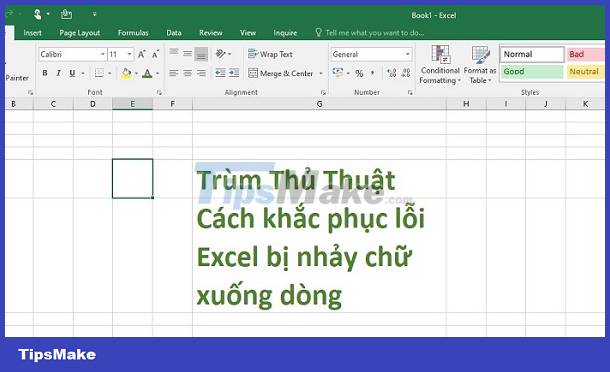Viewport: 610px width, 372px height.
Task: Select column C header
Action: (53, 104)
